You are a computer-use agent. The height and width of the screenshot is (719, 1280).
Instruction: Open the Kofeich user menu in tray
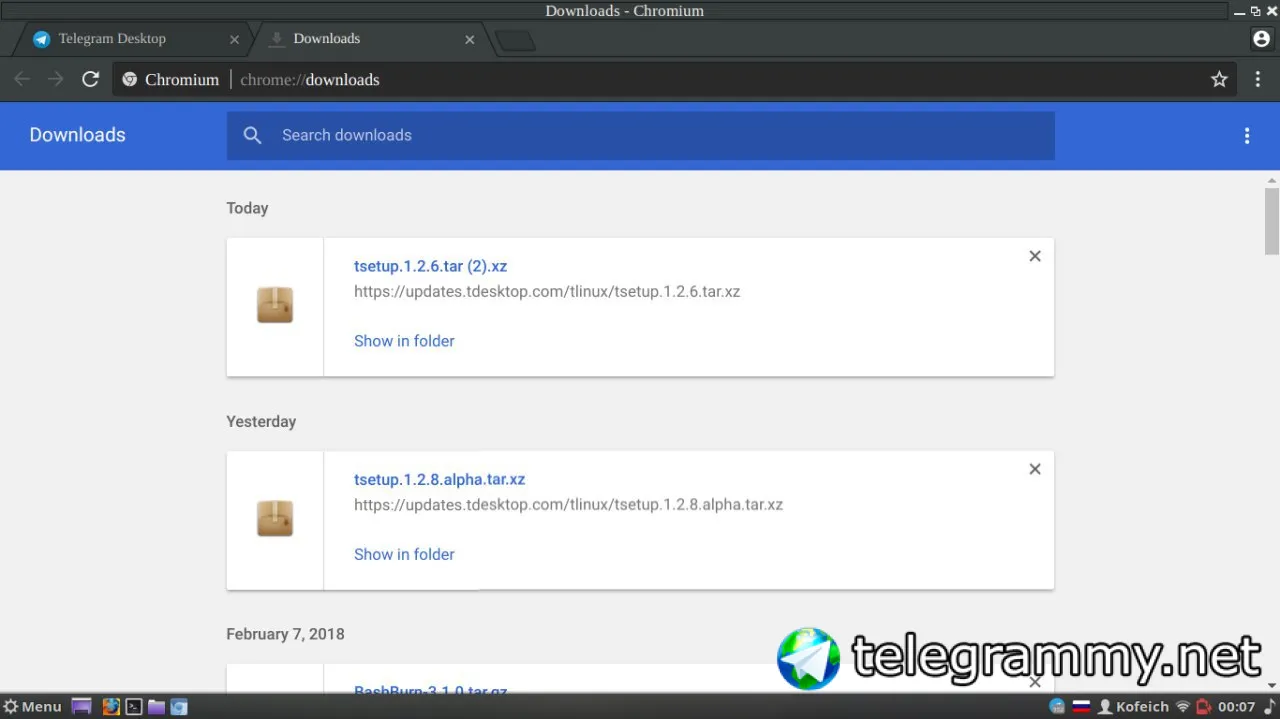(x=1134, y=706)
